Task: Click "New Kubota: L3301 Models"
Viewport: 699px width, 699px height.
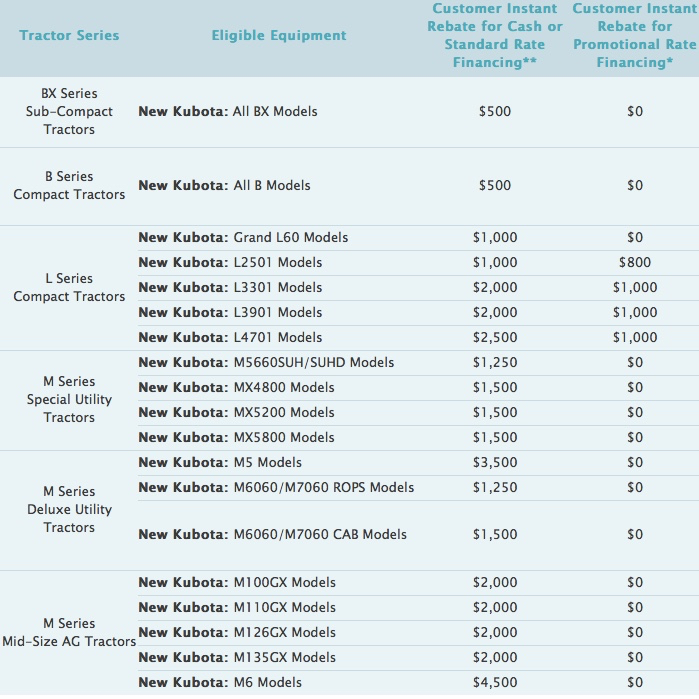Action: click(x=230, y=288)
